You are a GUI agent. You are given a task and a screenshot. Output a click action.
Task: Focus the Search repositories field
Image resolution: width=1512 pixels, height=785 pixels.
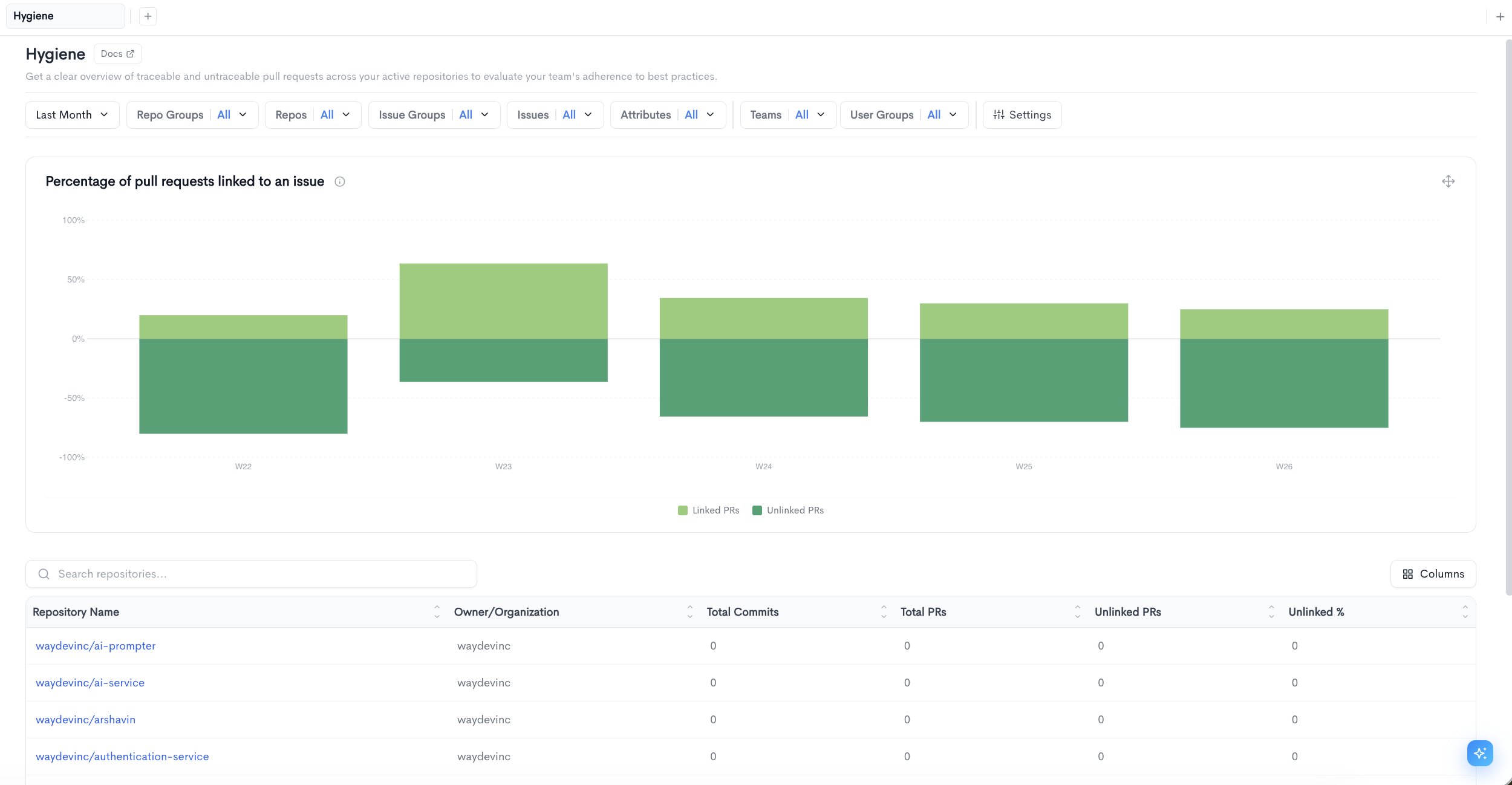click(251, 574)
